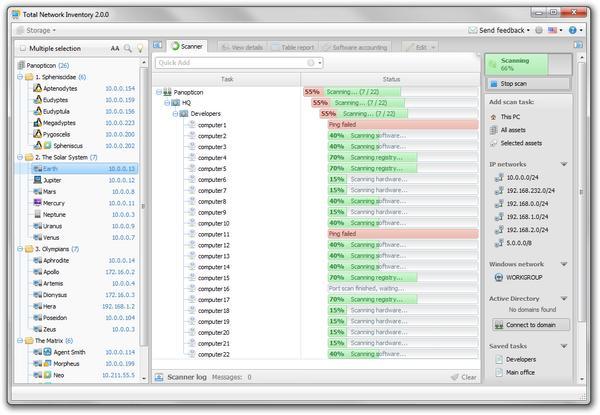Click the Task column header
Image resolution: width=600 pixels, height=415 pixels.
tap(227, 79)
